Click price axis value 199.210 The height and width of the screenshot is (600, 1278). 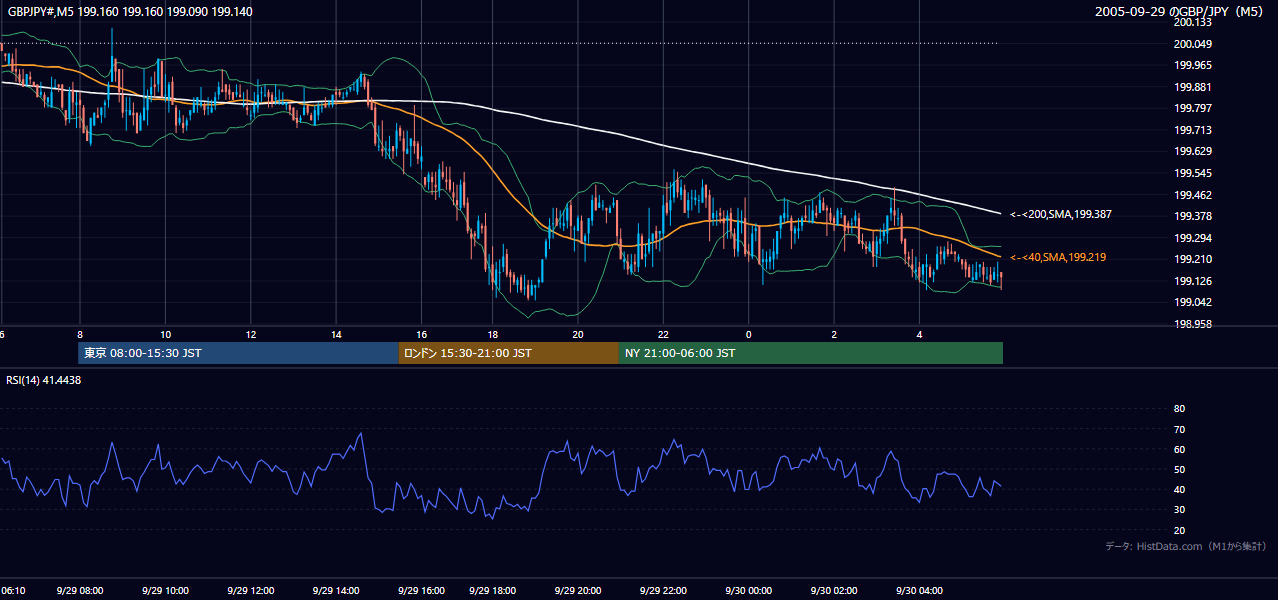click(x=1193, y=259)
